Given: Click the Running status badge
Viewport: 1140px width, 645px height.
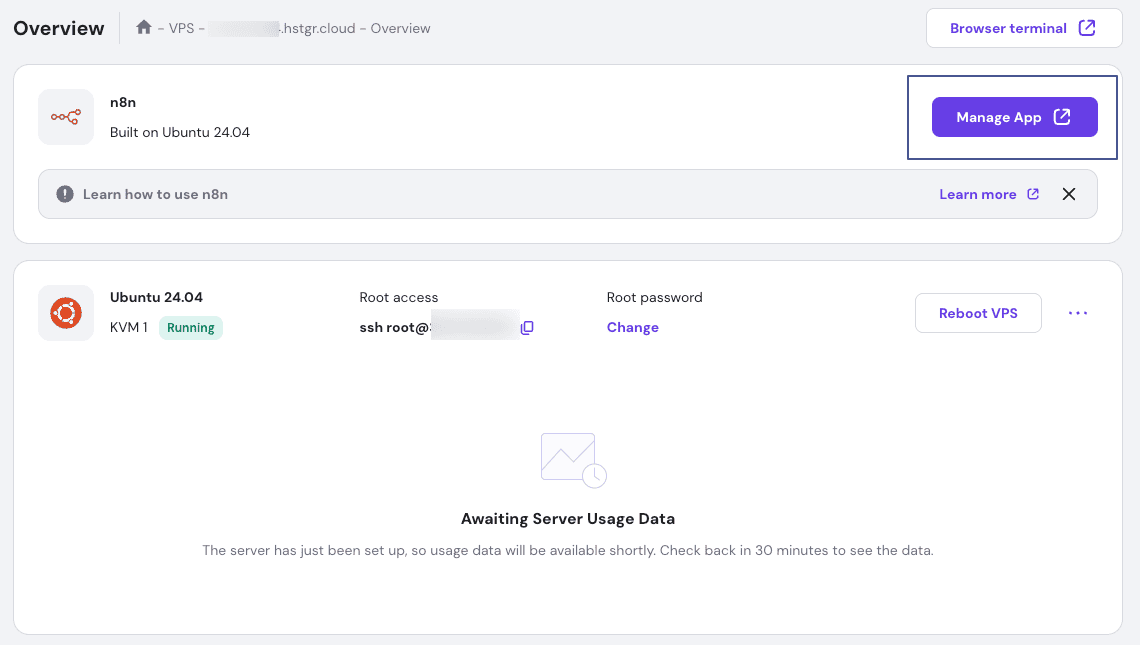Looking at the screenshot, I should (191, 327).
